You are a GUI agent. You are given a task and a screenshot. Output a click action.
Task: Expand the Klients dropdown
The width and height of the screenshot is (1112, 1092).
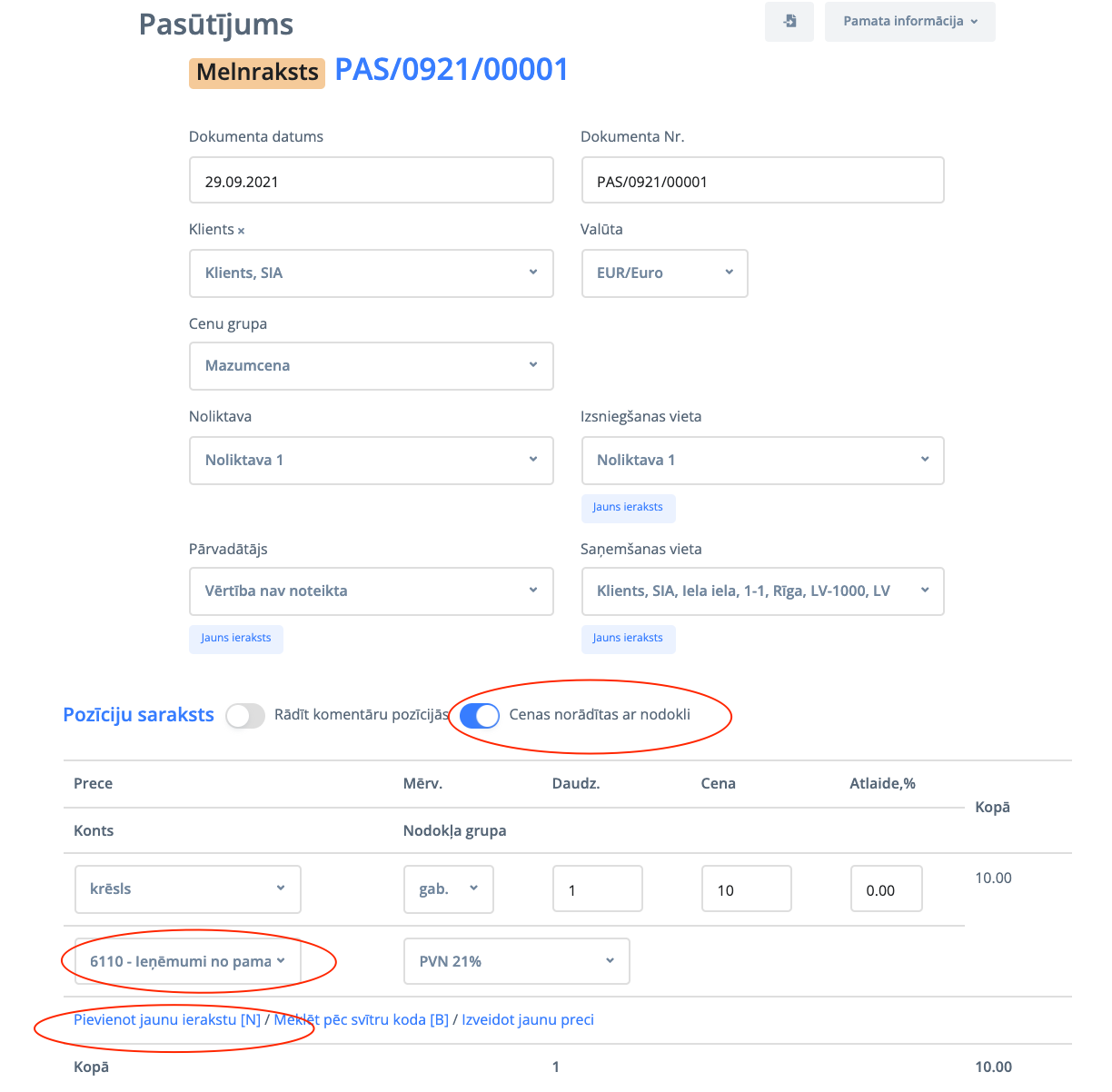[371, 273]
